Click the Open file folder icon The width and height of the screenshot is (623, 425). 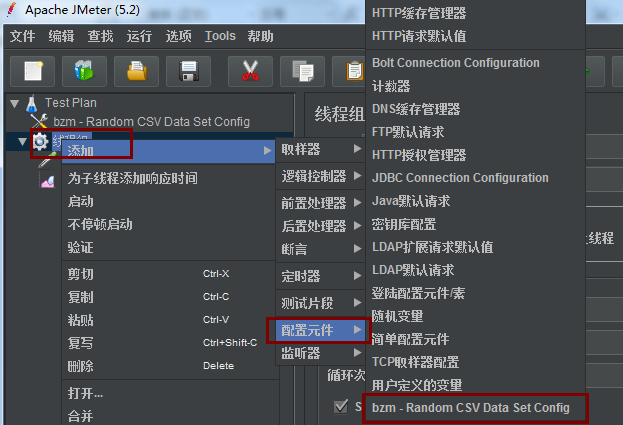coord(136,71)
